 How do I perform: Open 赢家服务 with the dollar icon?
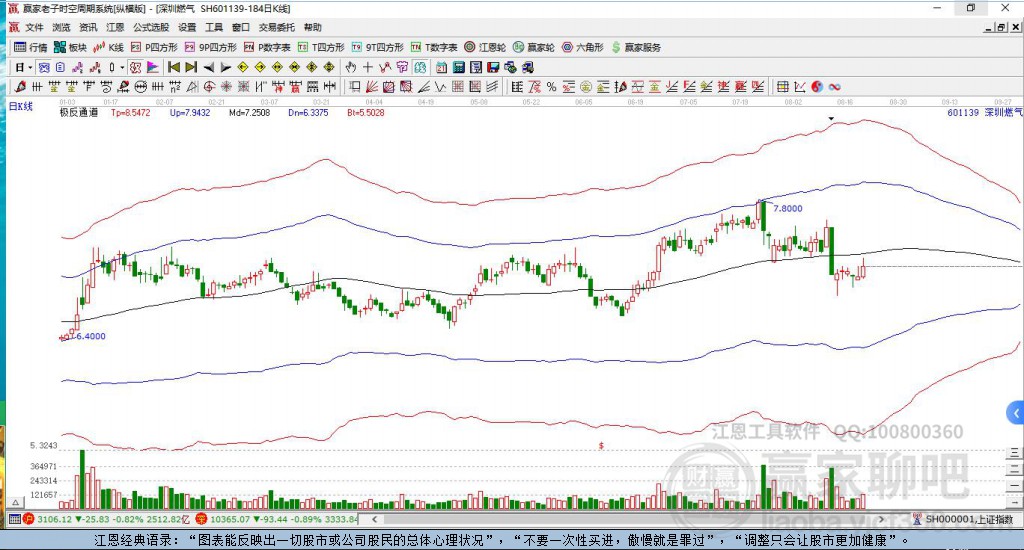tap(636, 47)
